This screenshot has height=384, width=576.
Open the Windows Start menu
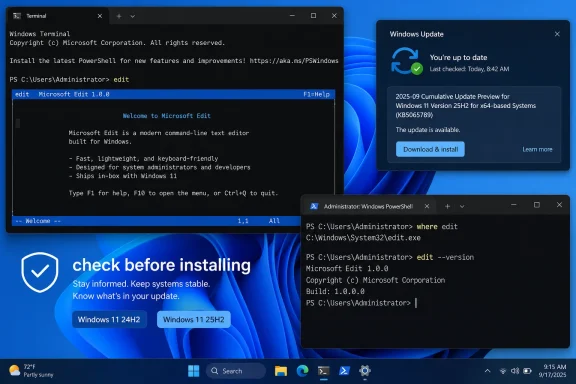tap(194, 371)
